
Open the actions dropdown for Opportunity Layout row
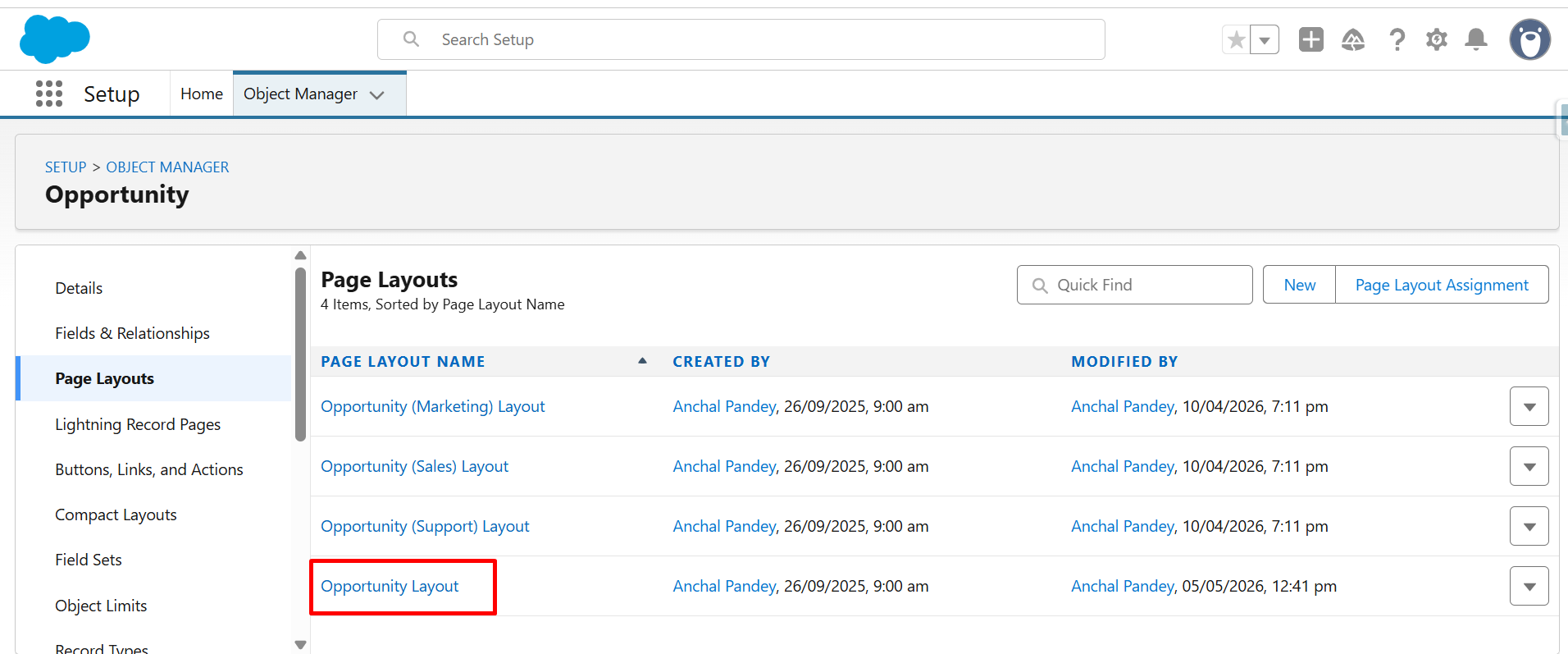tap(1529, 586)
